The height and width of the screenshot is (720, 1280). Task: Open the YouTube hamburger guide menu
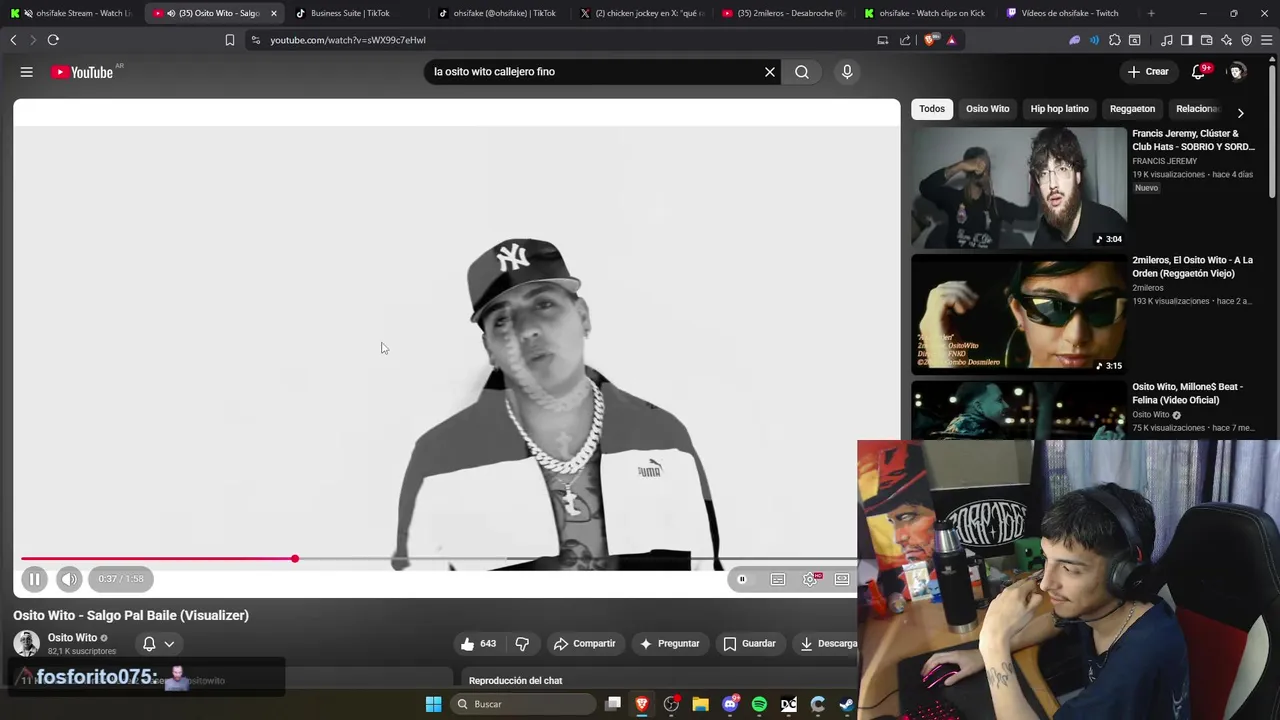(x=27, y=72)
